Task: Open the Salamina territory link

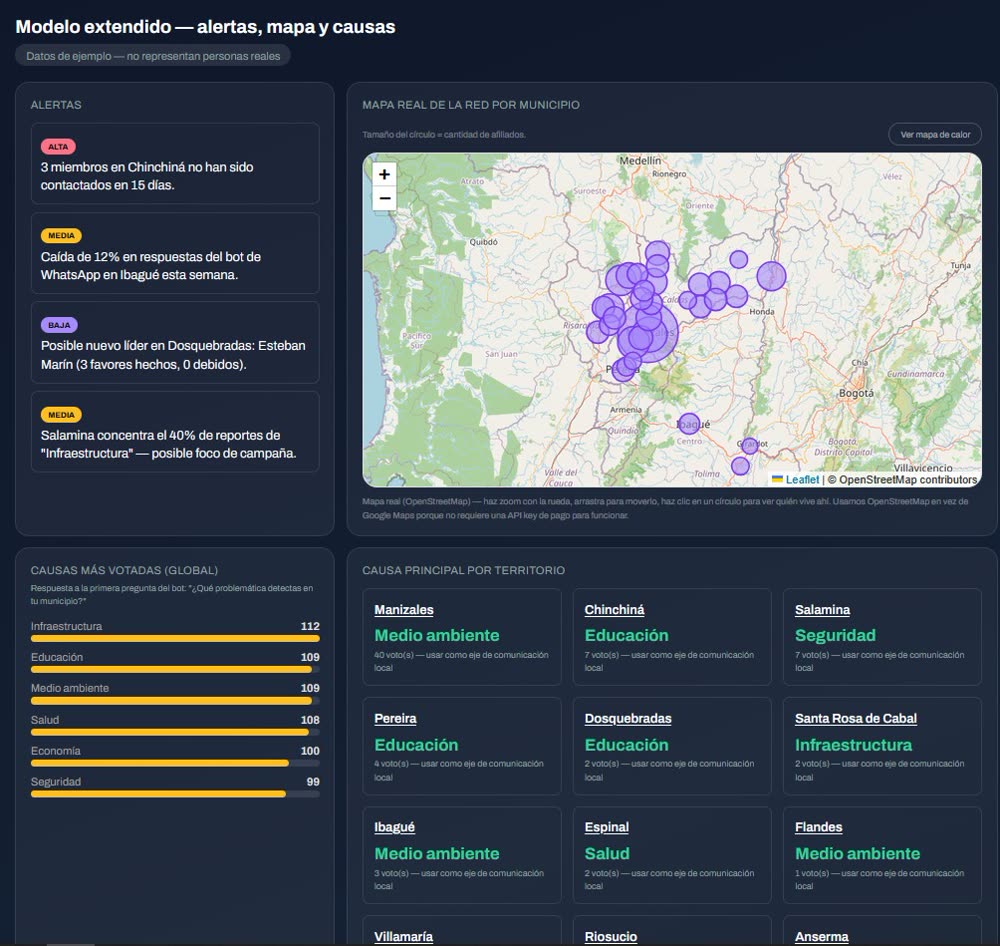Action: pyautogui.click(x=822, y=609)
